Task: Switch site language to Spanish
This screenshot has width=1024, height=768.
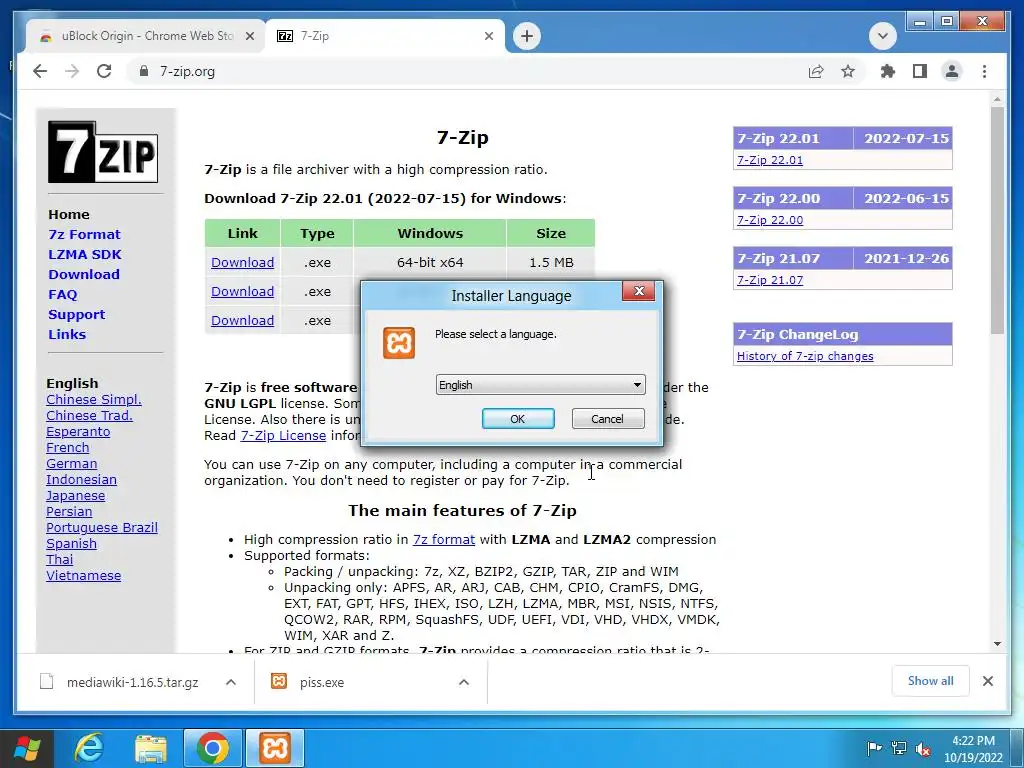Action: (x=71, y=543)
